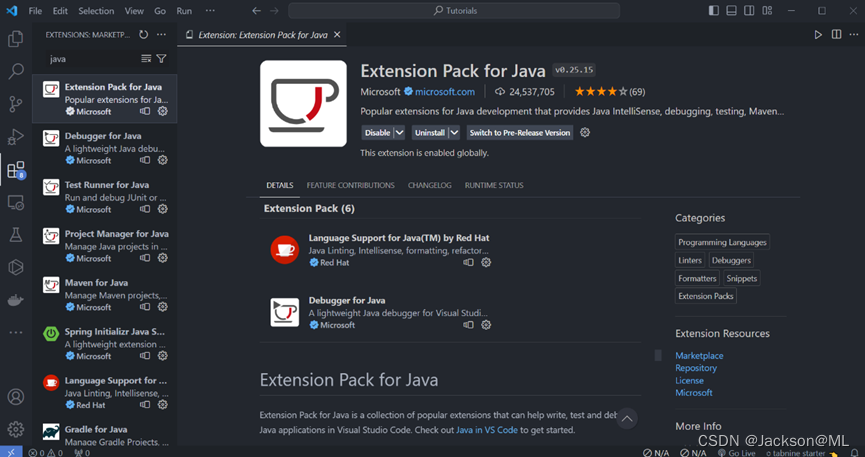The width and height of the screenshot is (865, 457).
Task: Open the Repository resource link
Action: point(696,368)
